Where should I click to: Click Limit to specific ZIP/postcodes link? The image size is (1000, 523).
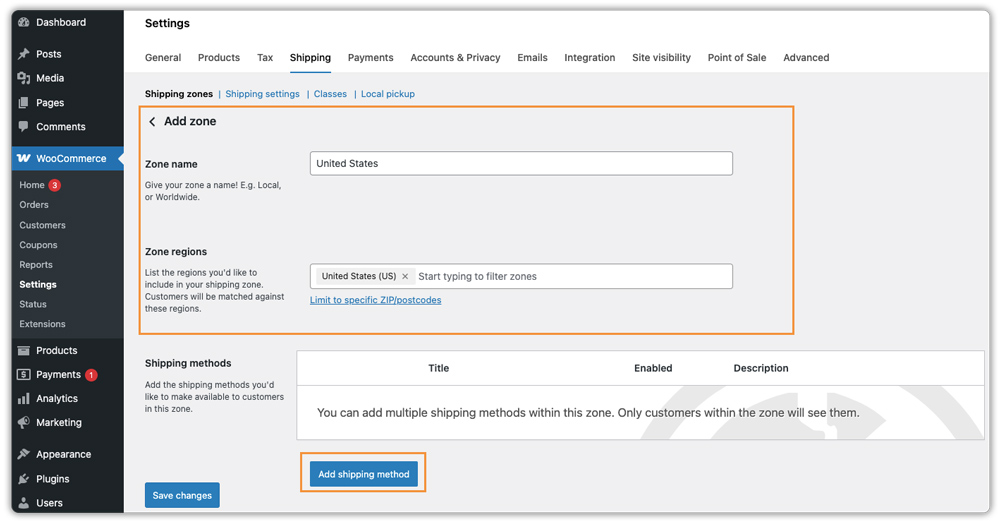(376, 300)
